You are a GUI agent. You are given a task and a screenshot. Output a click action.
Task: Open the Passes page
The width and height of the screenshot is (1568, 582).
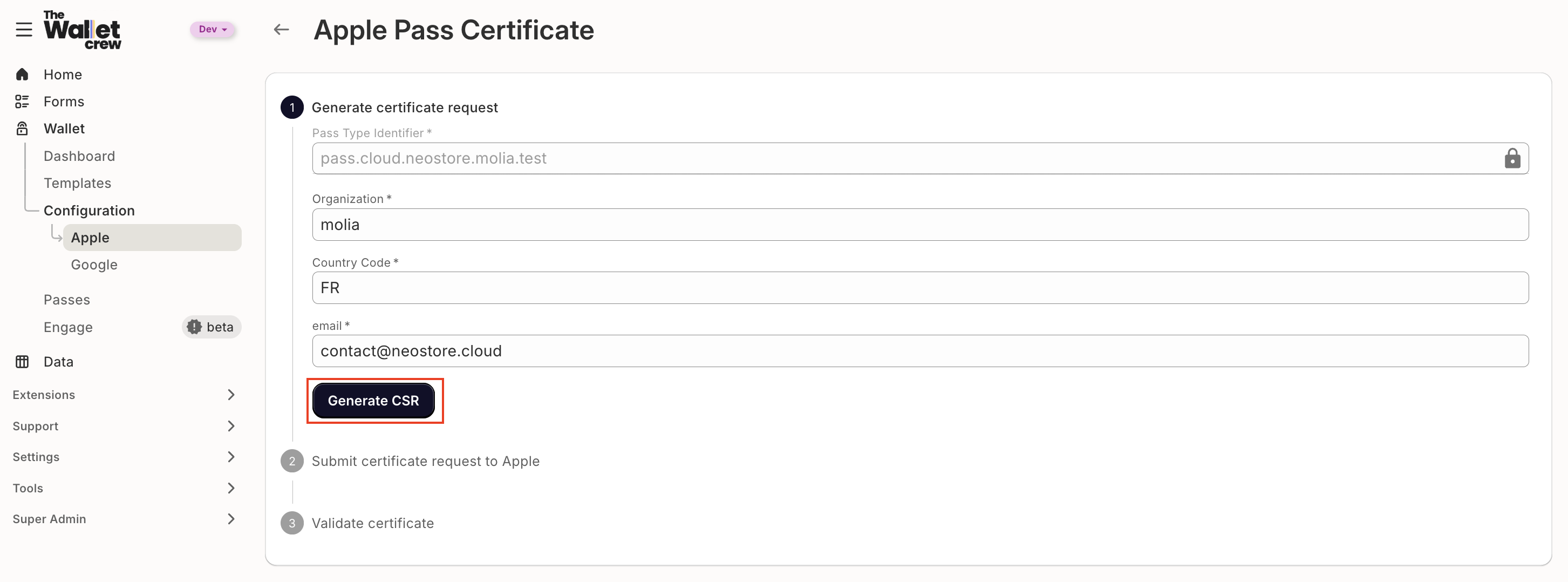(67, 299)
